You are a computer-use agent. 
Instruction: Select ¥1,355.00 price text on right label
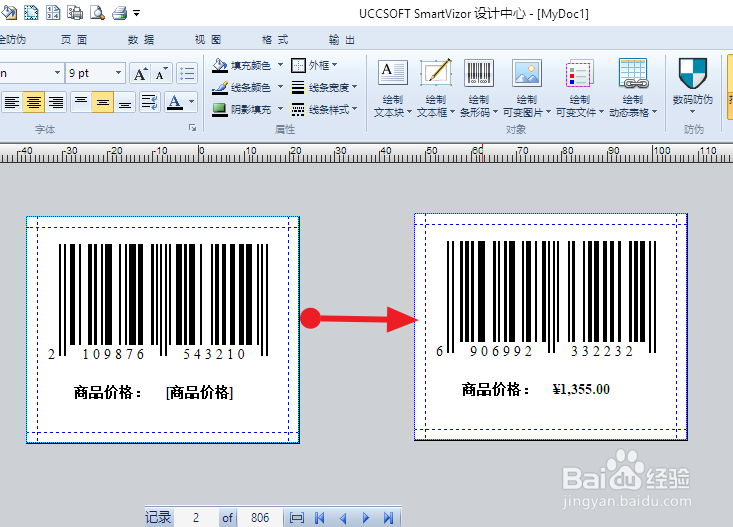tap(581, 389)
